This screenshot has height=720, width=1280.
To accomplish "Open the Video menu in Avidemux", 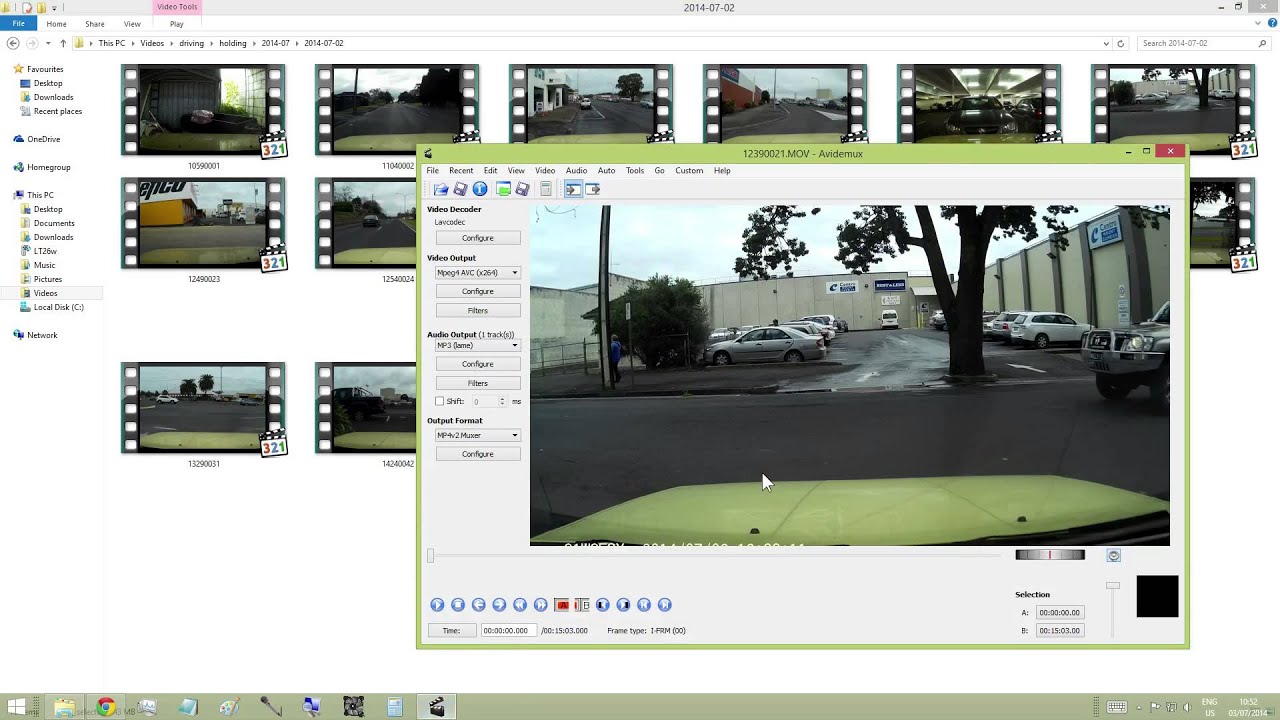I will point(545,171).
